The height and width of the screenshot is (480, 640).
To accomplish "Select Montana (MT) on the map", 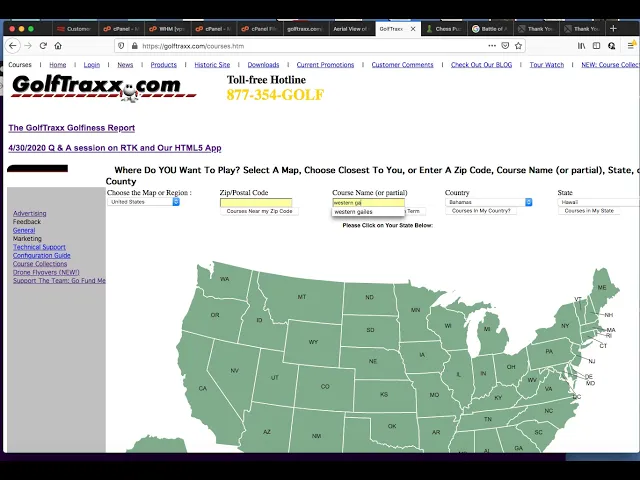I will pyautogui.click(x=302, y=297).
